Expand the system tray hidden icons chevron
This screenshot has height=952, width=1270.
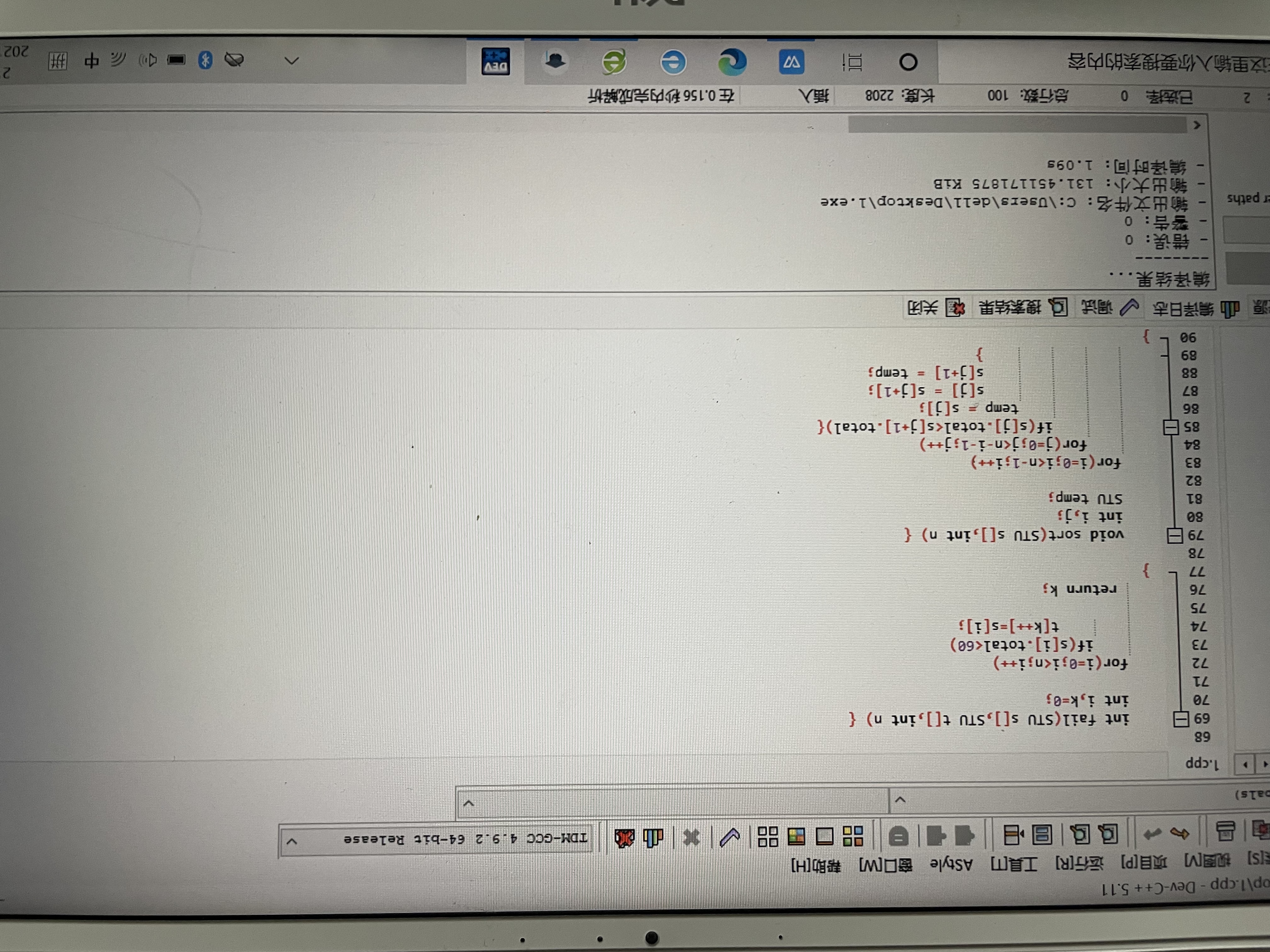(x=292, y=60)
